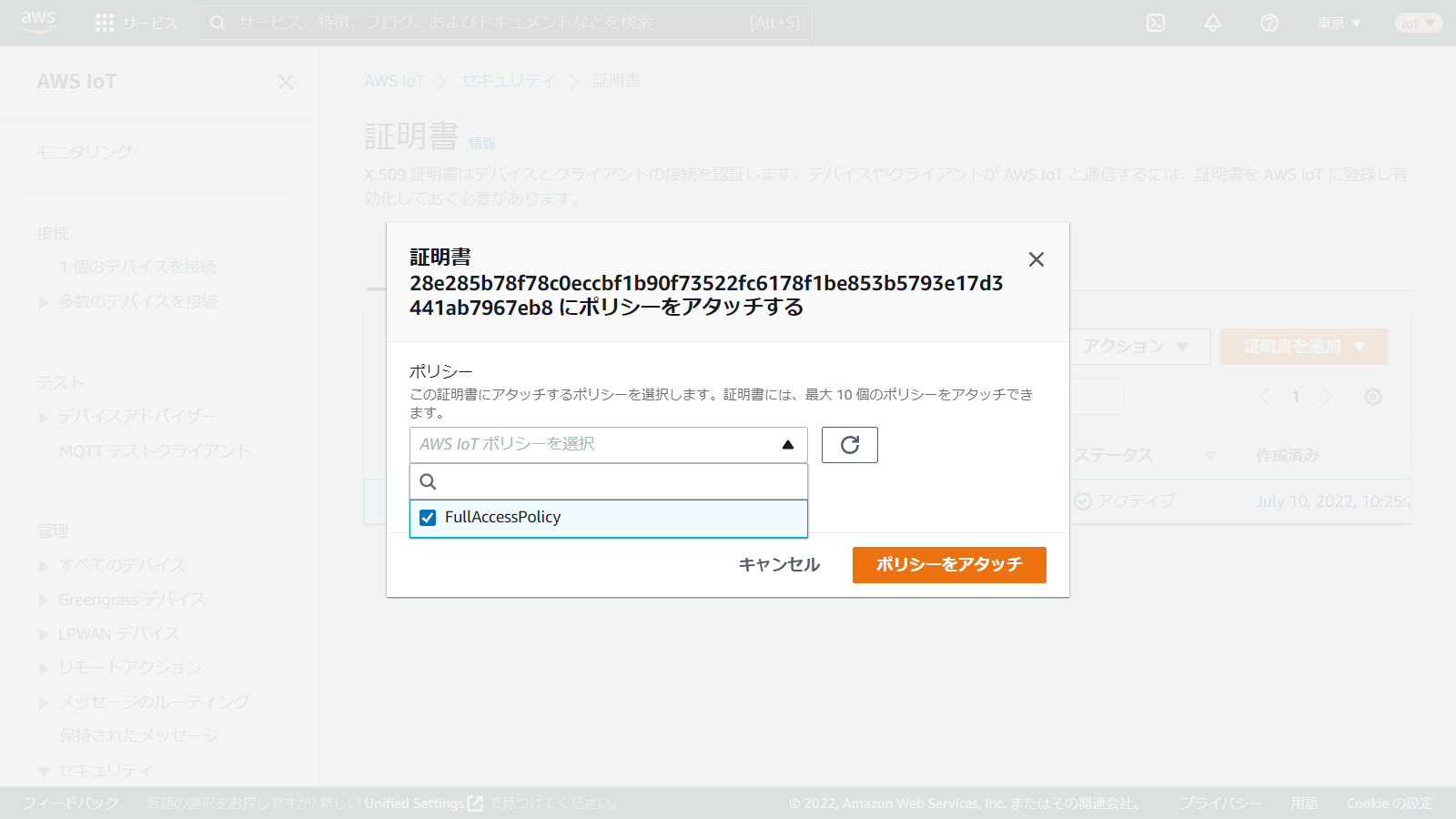Click the policy search filter field
Viewport: 1456px width, 819px height.
pos(619,481)
